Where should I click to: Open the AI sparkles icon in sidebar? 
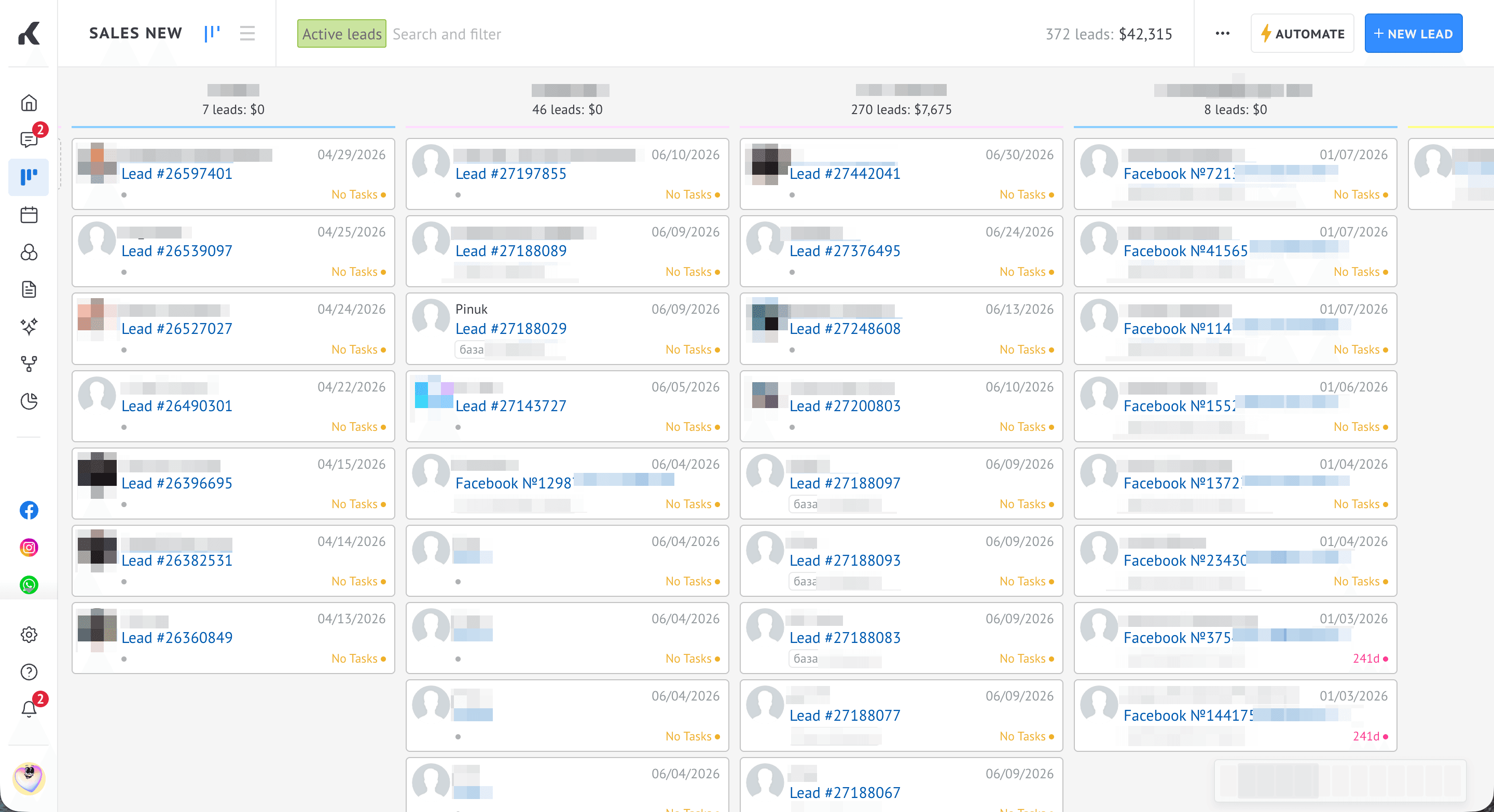point(29,326)
